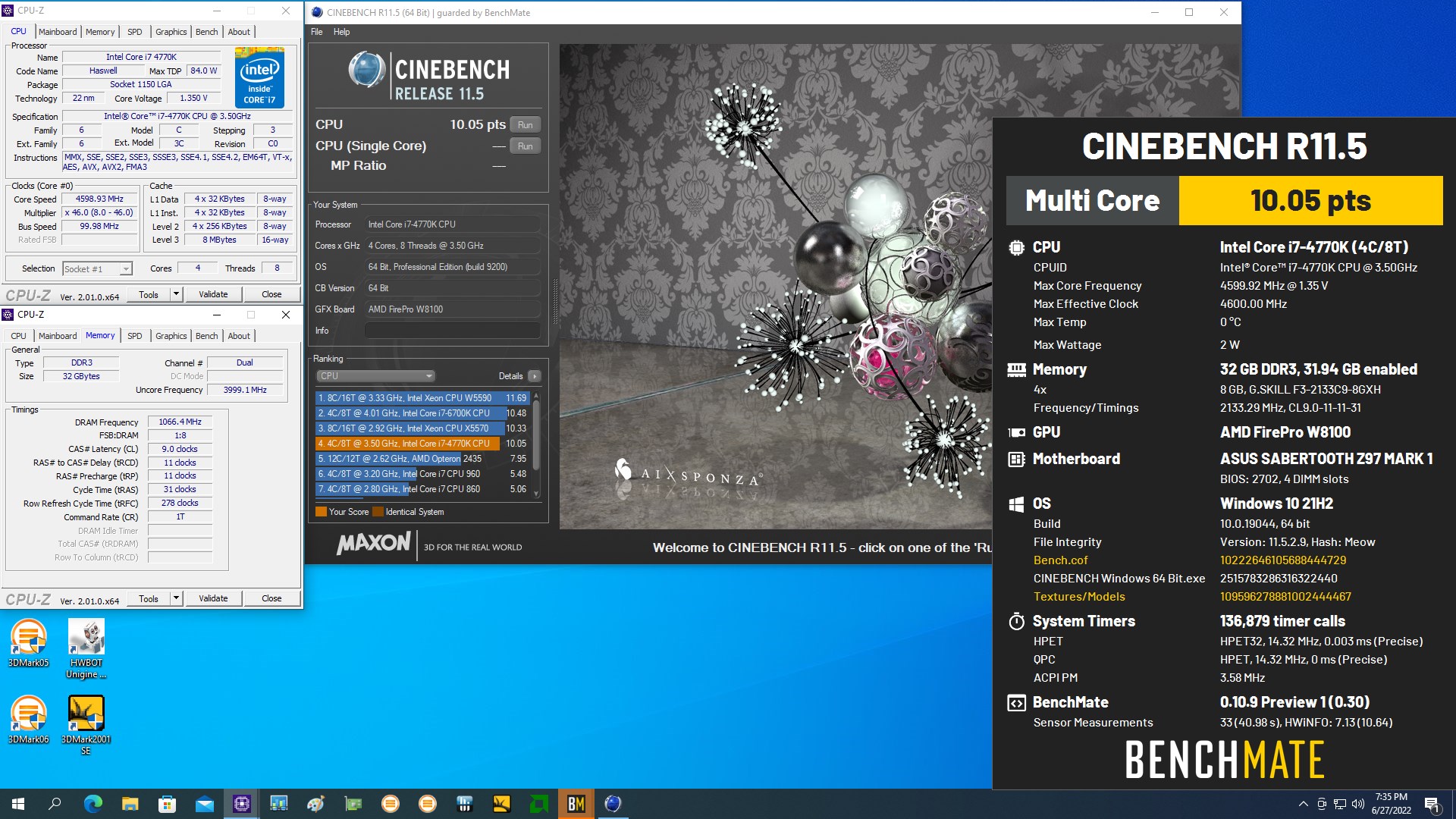Switch to SPD tab in upper CPU-Z
The height and width of the screenshot is (819, 1456).
(135, 32)
